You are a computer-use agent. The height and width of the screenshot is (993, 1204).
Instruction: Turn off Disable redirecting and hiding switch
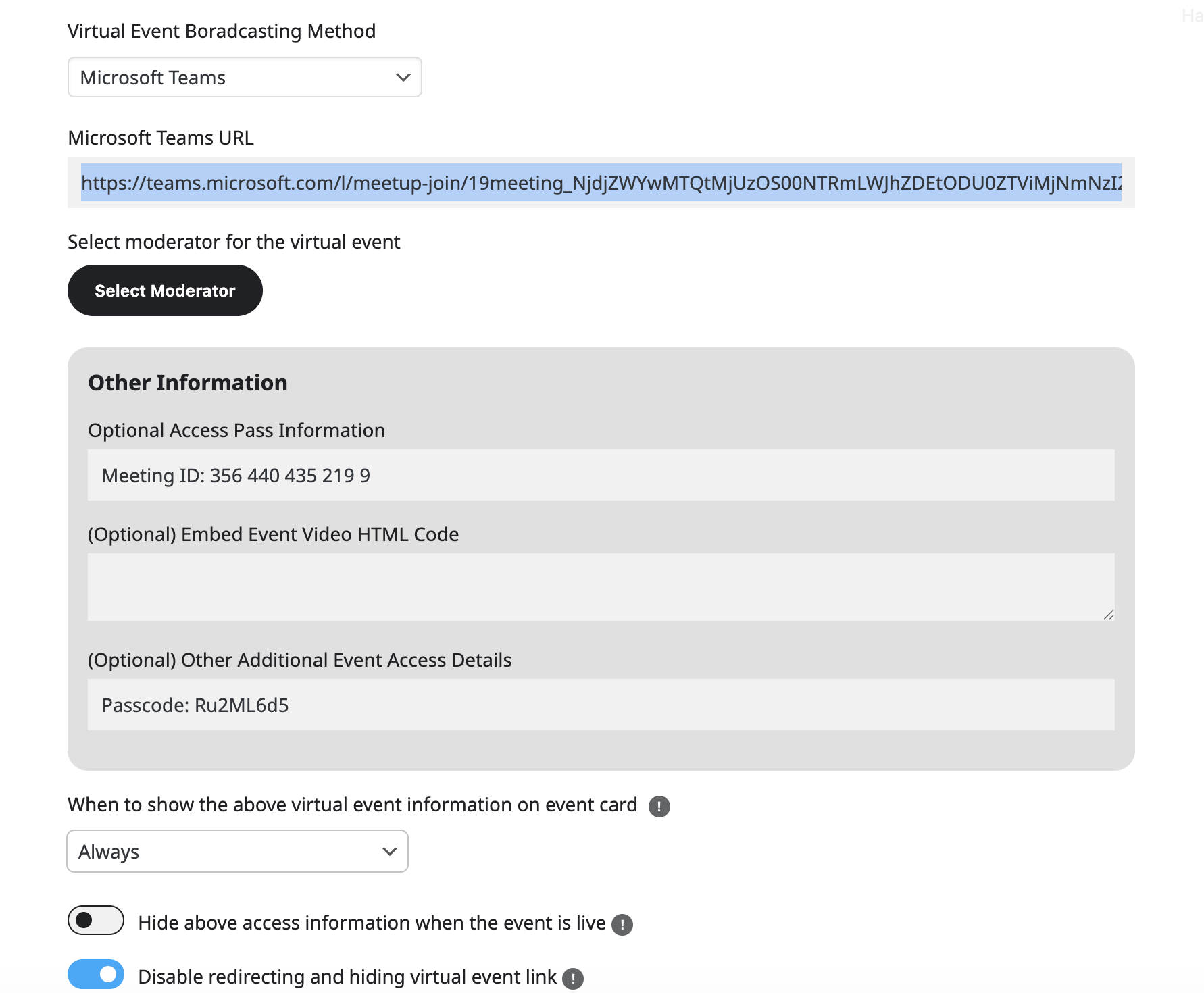(x=96, y=974)
